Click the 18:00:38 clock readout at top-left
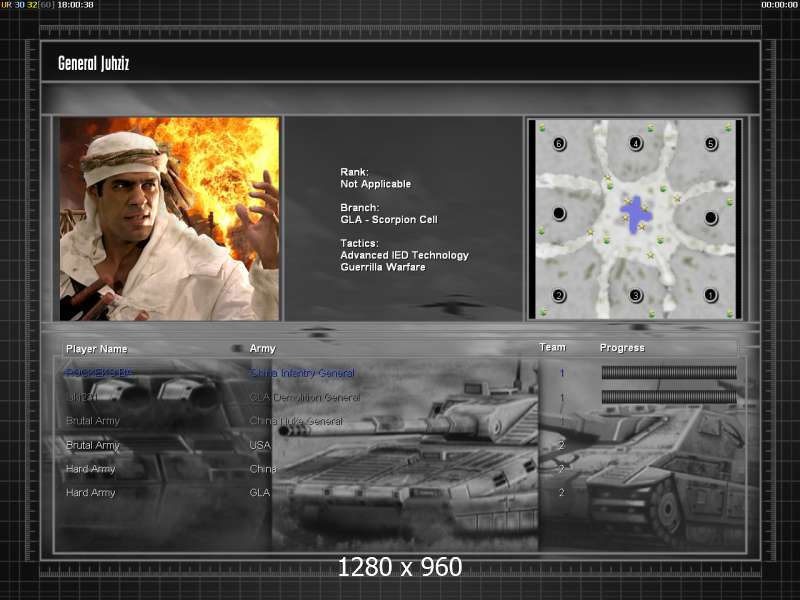 (x=75, y=5)
